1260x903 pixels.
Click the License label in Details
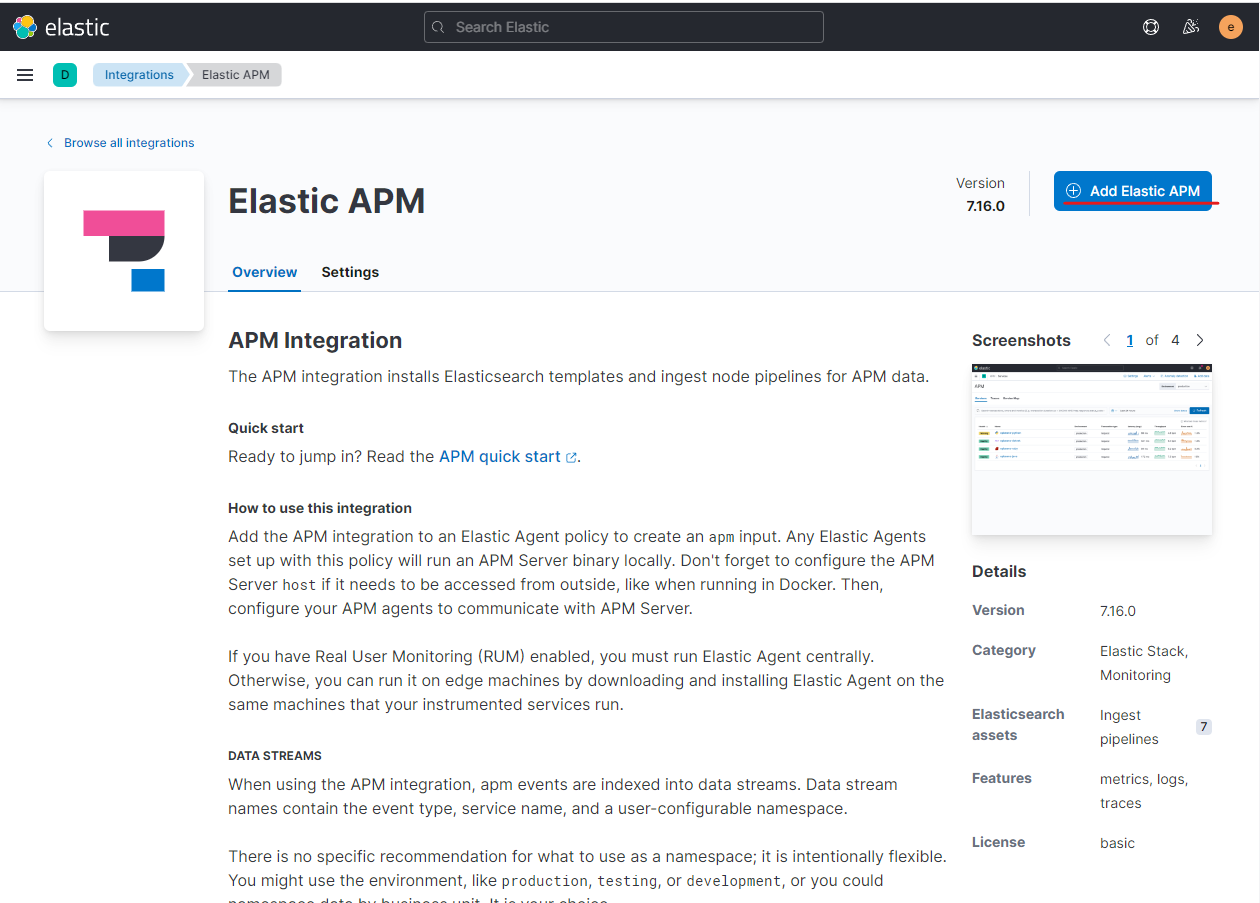coord(998,842)
